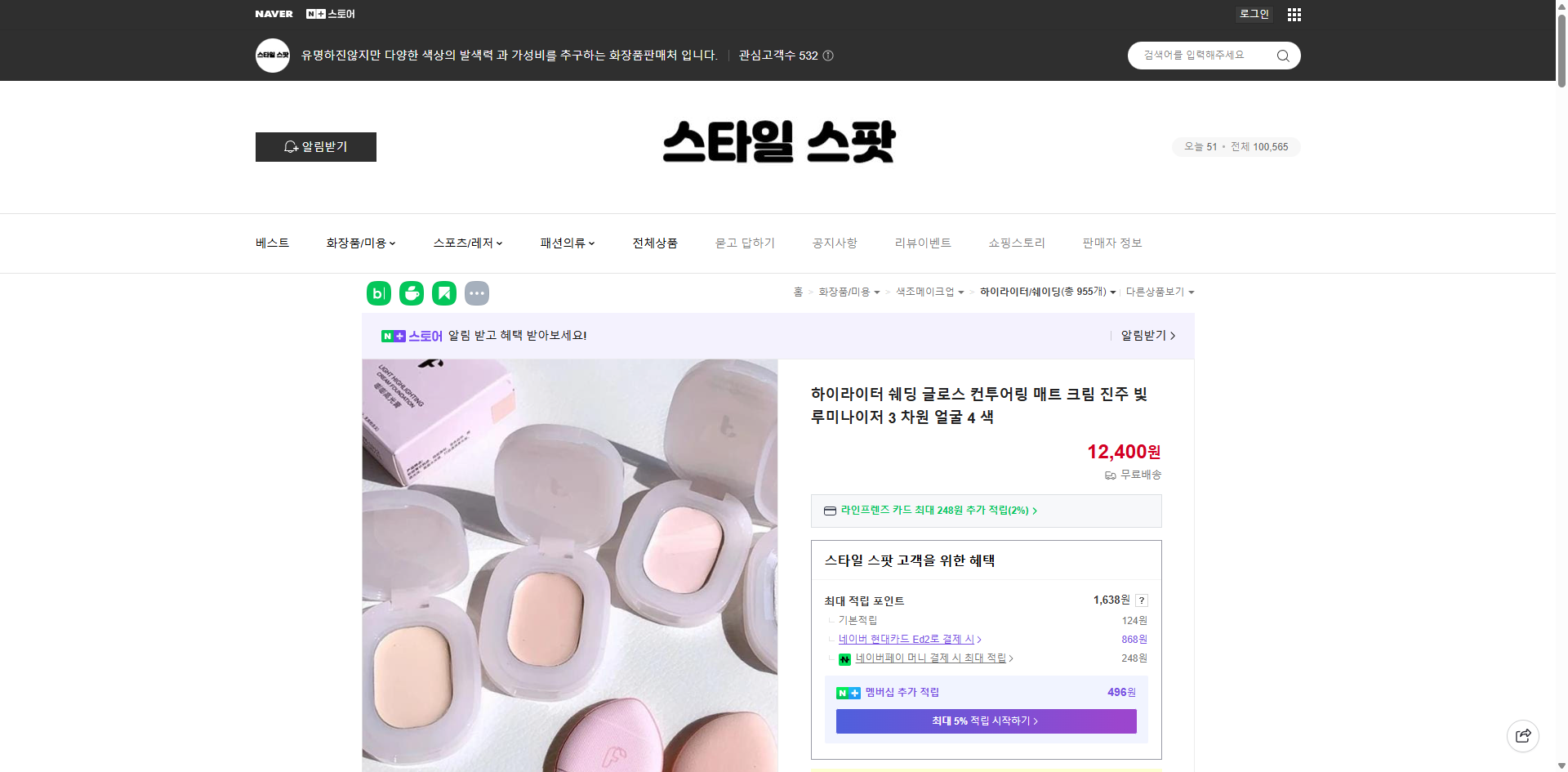This screenshot has height=772, width=1568.
Task: Open more sharing options via ellipsis icon
Action: [476, 292]
